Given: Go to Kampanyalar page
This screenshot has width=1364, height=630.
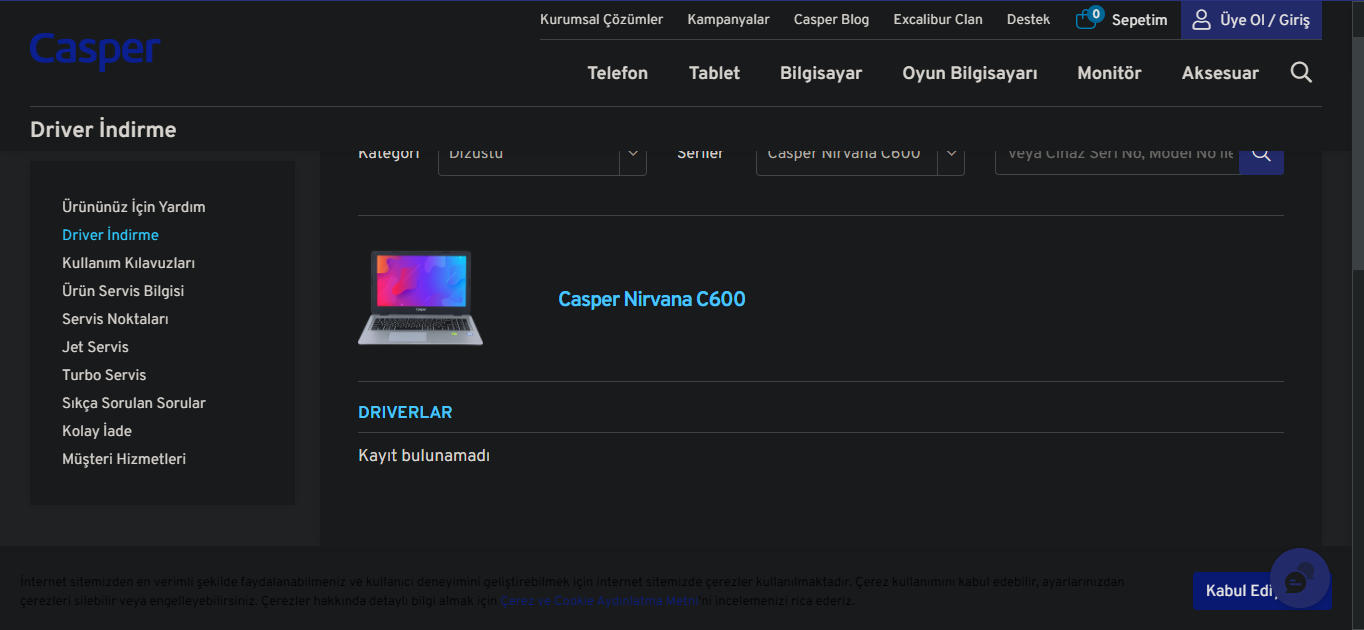Looking at the screenshot, I should coord(728,19).
